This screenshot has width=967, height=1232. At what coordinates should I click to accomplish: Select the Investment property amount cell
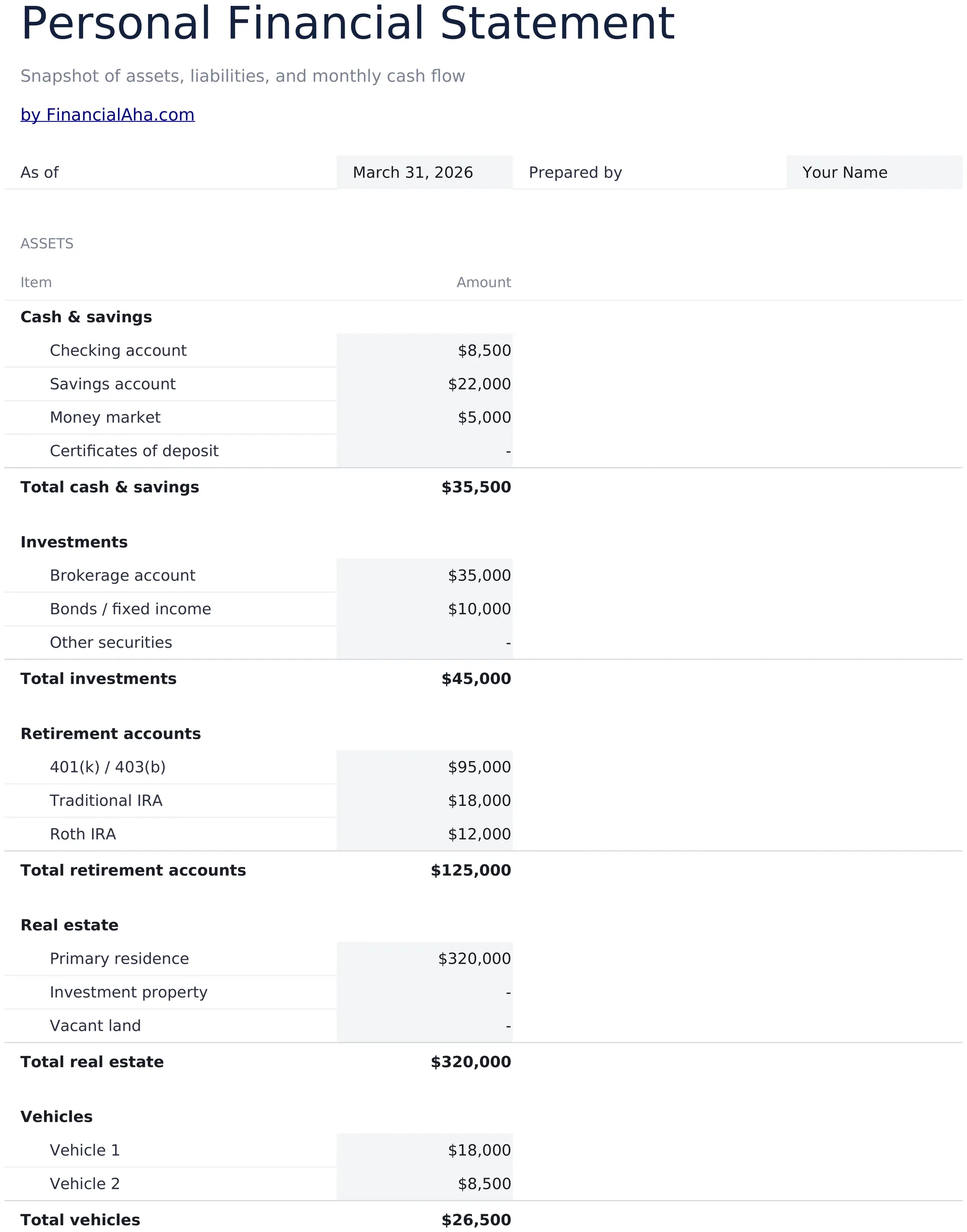425,992
